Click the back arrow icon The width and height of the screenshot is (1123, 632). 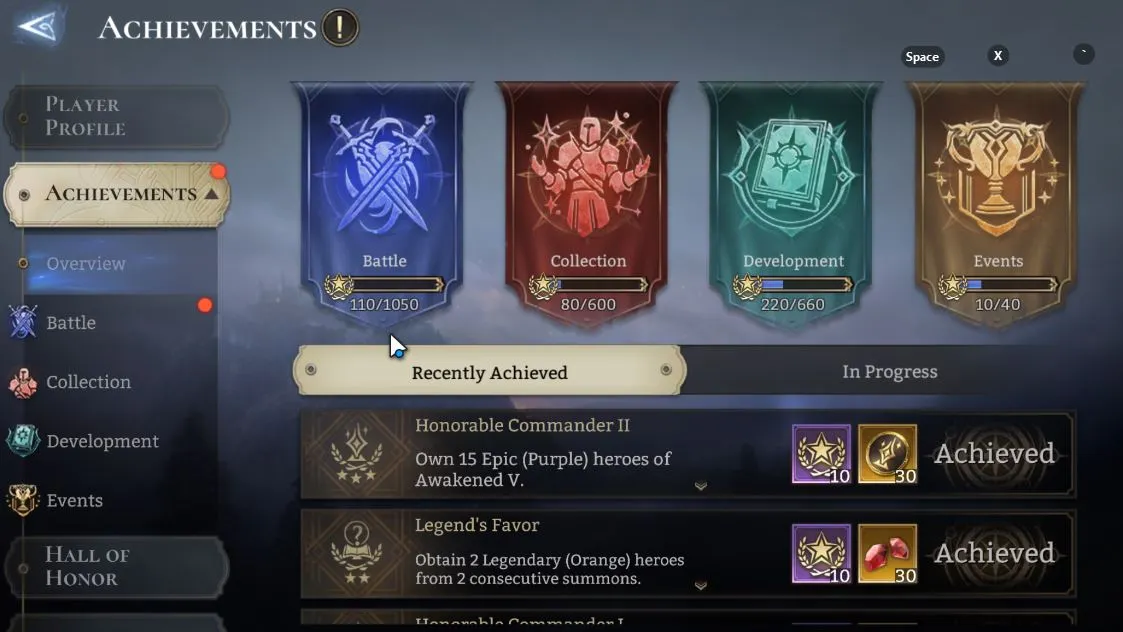pyautogui.click(x=38, y=27)
